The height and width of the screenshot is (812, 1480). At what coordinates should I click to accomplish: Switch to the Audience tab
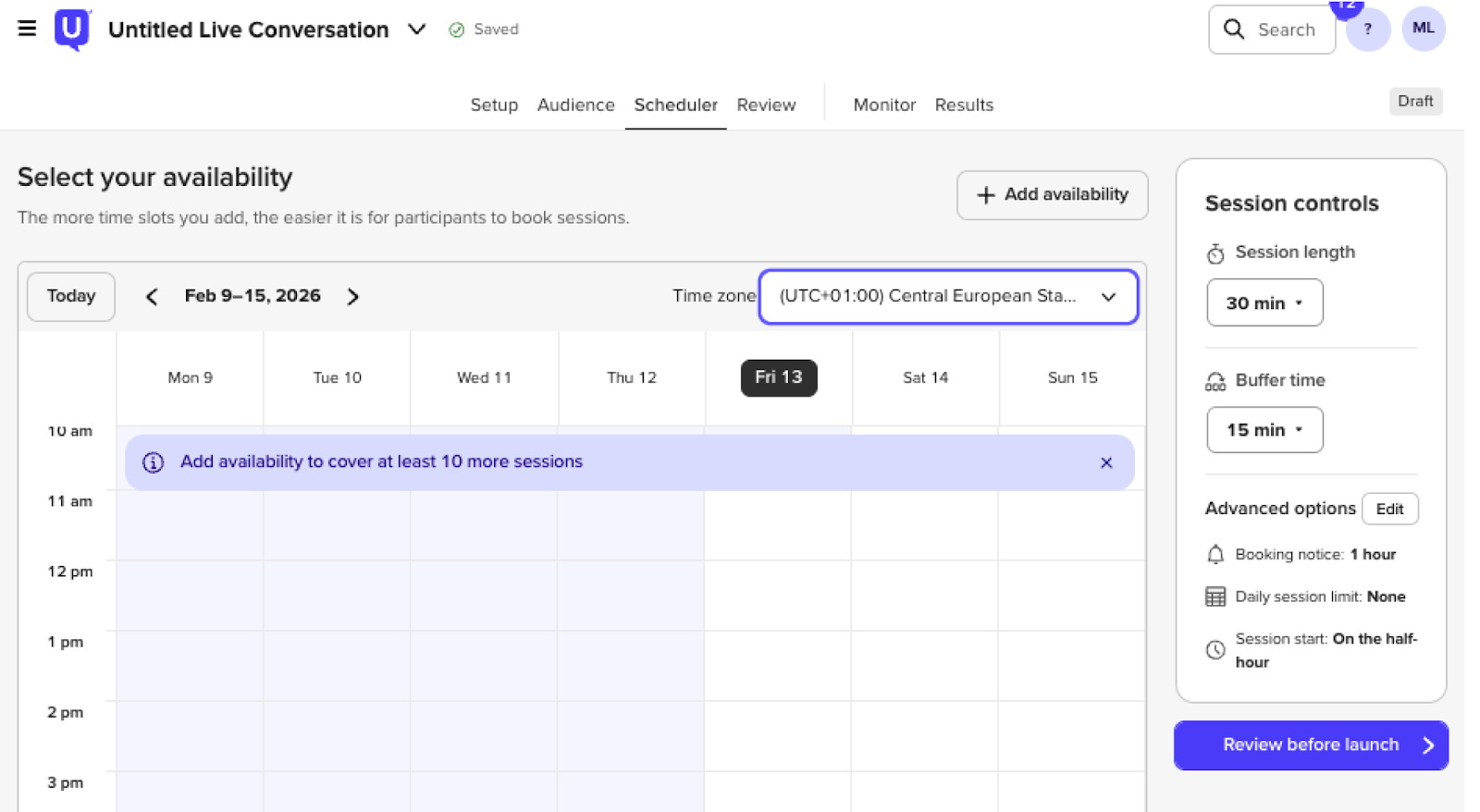coord(575,105)
